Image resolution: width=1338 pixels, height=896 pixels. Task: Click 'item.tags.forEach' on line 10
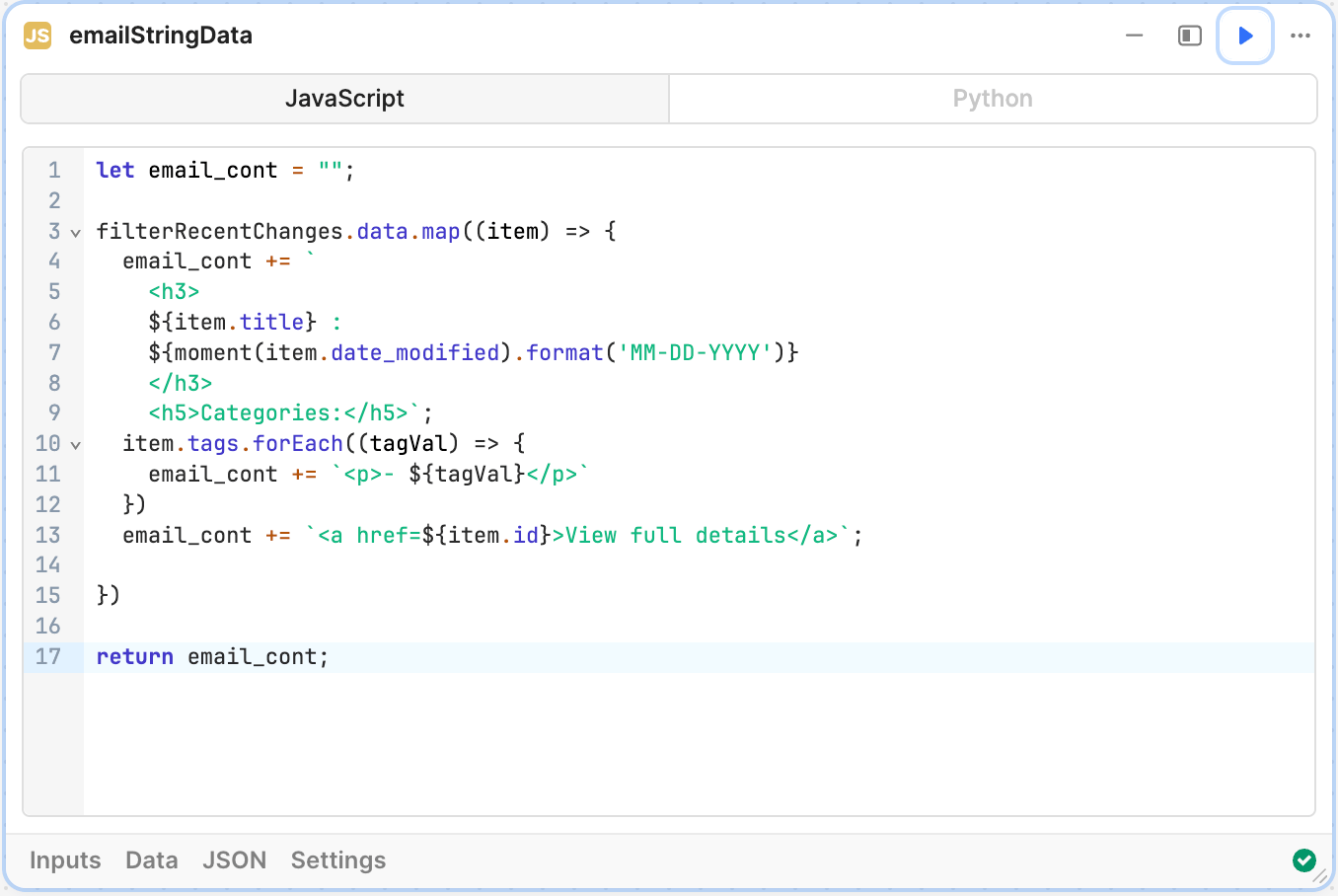pyautogui.click(x=233, y=443)
